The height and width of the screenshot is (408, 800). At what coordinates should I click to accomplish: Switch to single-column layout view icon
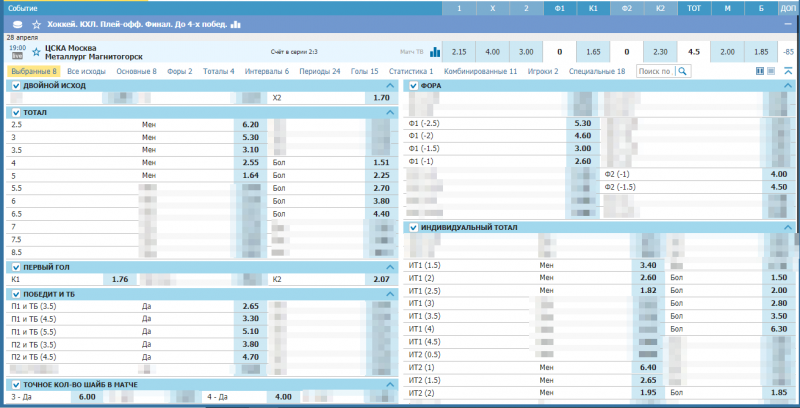[x=773, y=71]
